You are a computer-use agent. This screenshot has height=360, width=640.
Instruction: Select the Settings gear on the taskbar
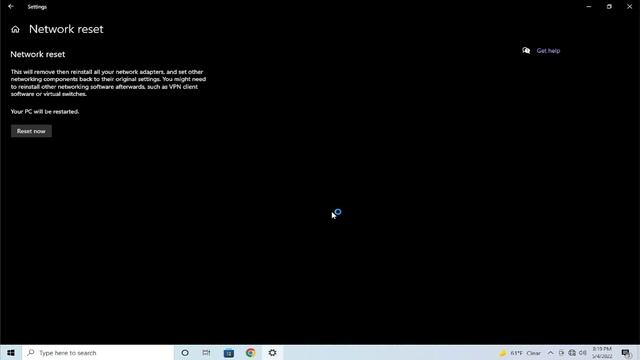click(273, 353)
